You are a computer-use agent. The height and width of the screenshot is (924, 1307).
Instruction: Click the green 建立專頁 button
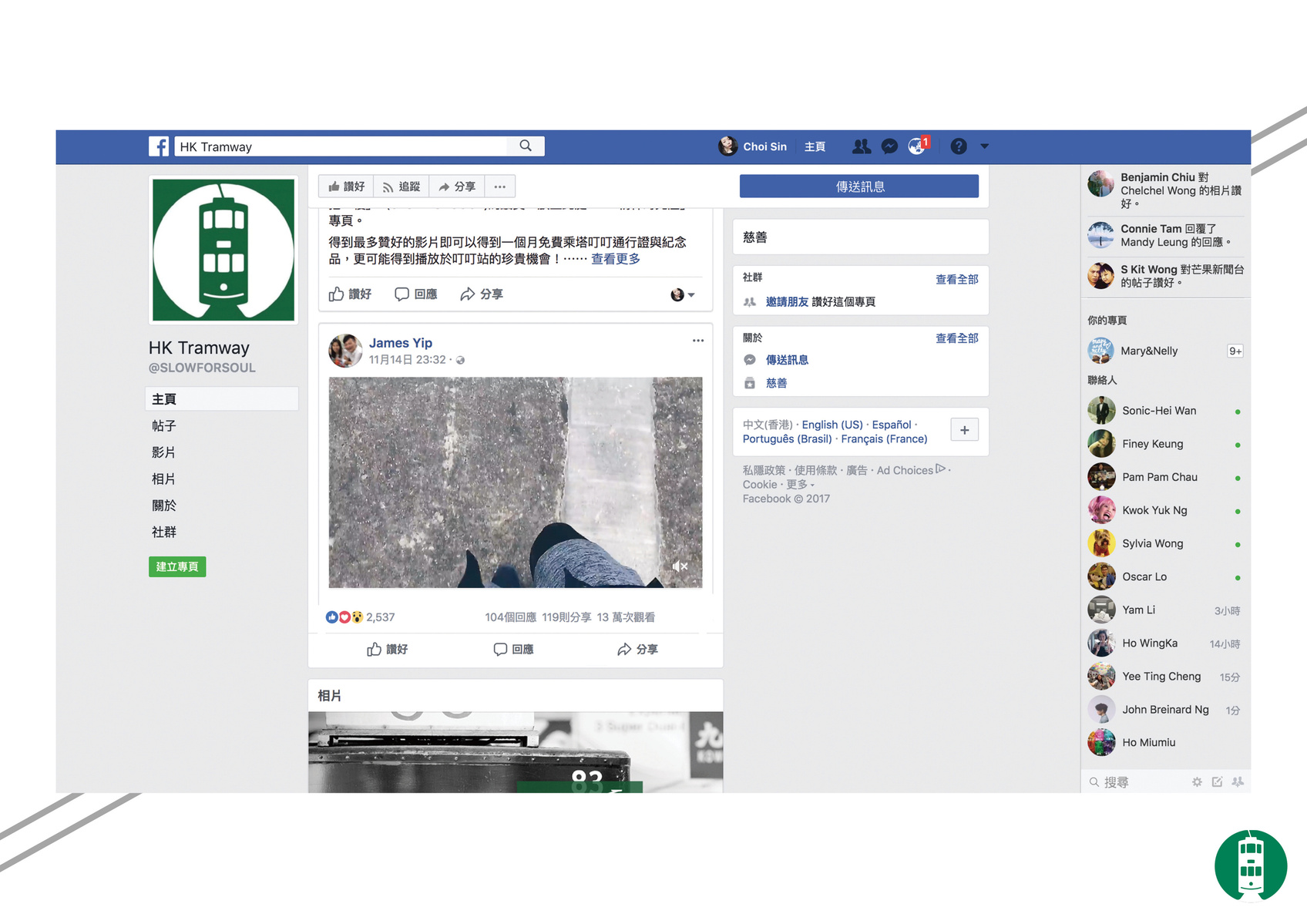click(x=177, y=567)
